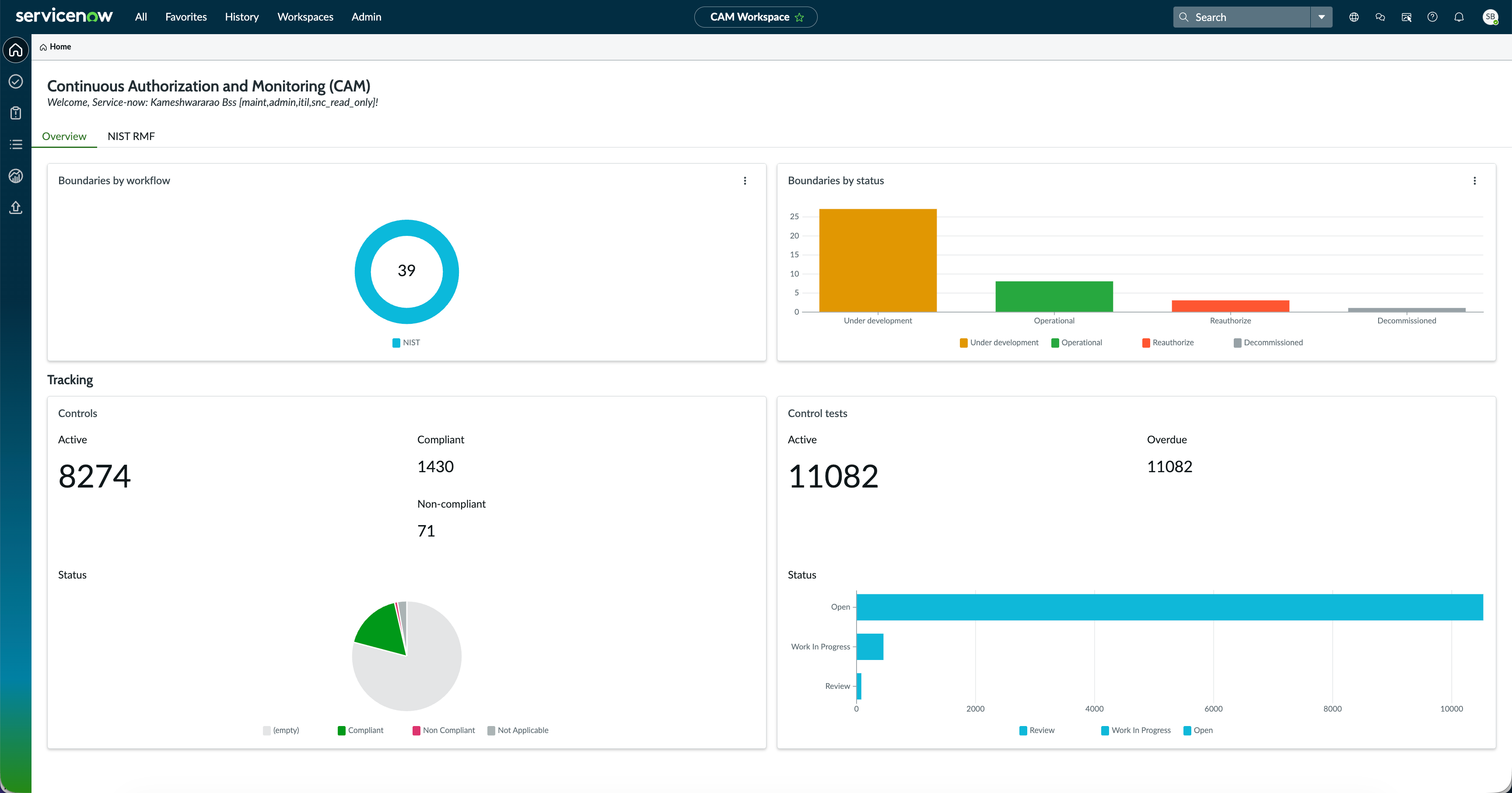Toggle the Operational legend item
1512x793 pixels.
[1077, 343]
